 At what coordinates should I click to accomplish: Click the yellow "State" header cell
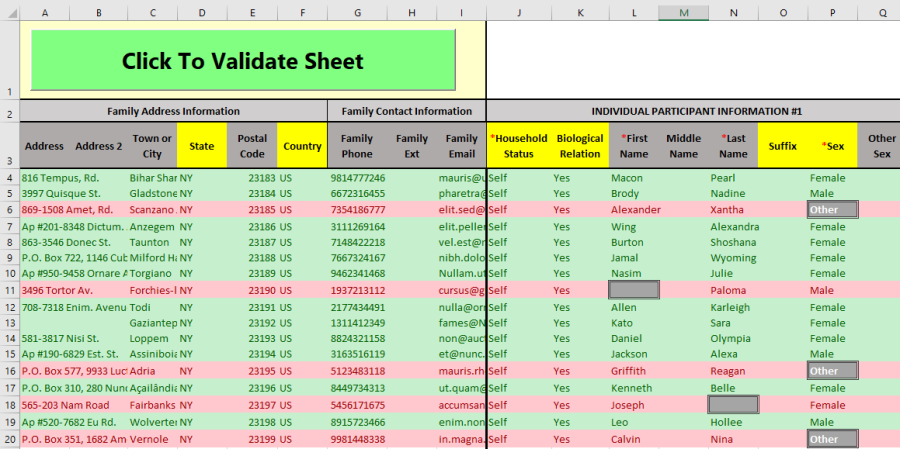(202, 146)
